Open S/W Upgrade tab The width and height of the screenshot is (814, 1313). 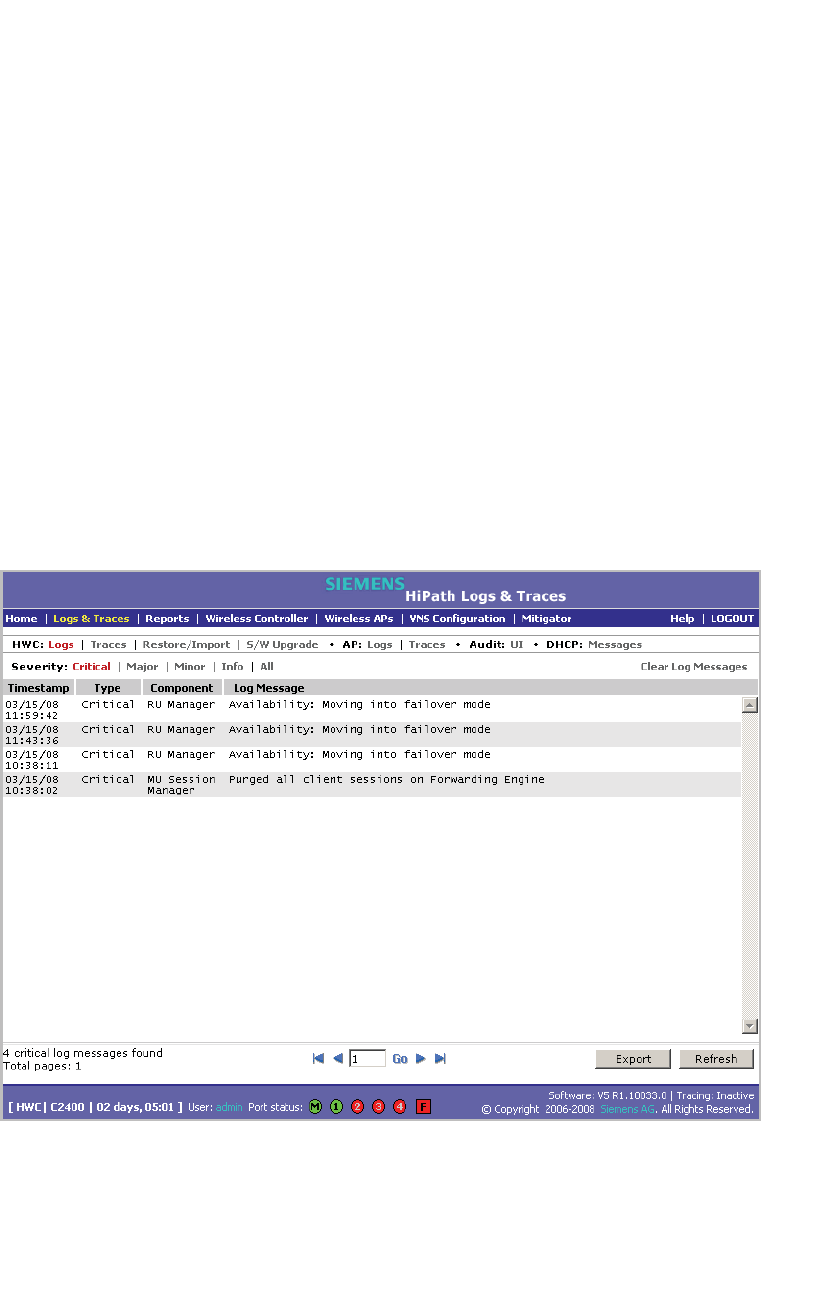coord(282,645)
